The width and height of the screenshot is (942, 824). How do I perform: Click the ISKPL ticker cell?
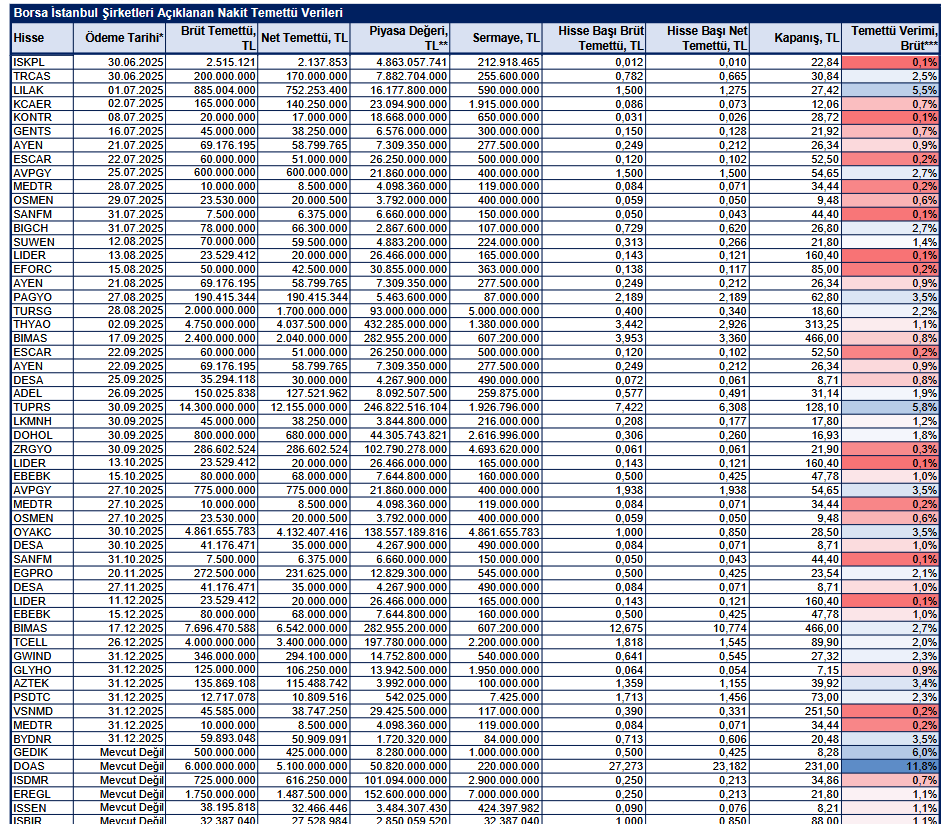coord(43,62)
